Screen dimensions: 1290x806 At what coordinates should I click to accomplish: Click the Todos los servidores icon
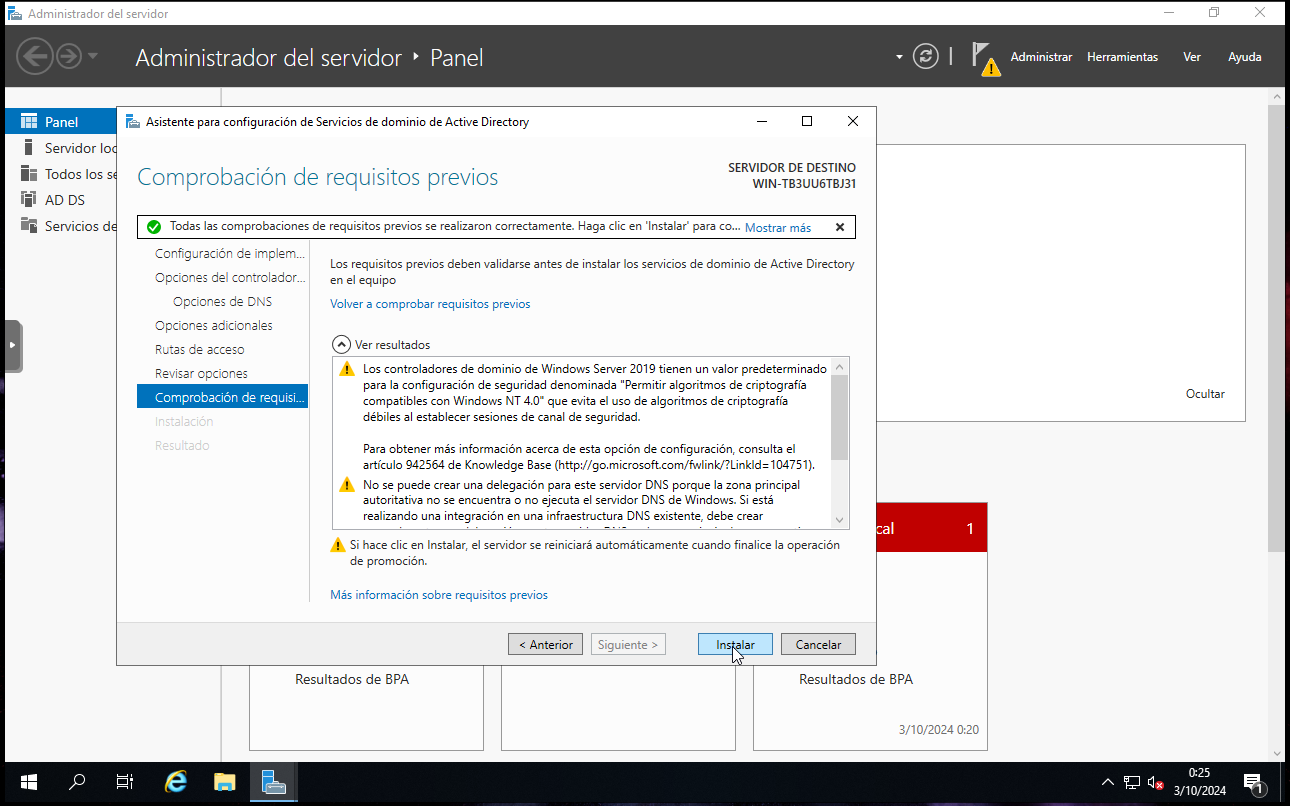28,174
